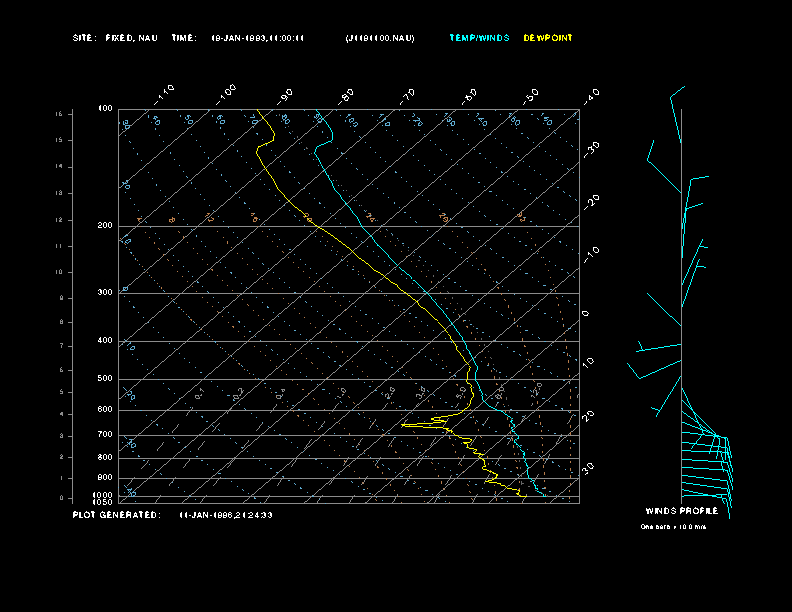Click the file name in parentheses ending ".NAU)"
This screenshot has width=792, height=612.
coord(380,38)
